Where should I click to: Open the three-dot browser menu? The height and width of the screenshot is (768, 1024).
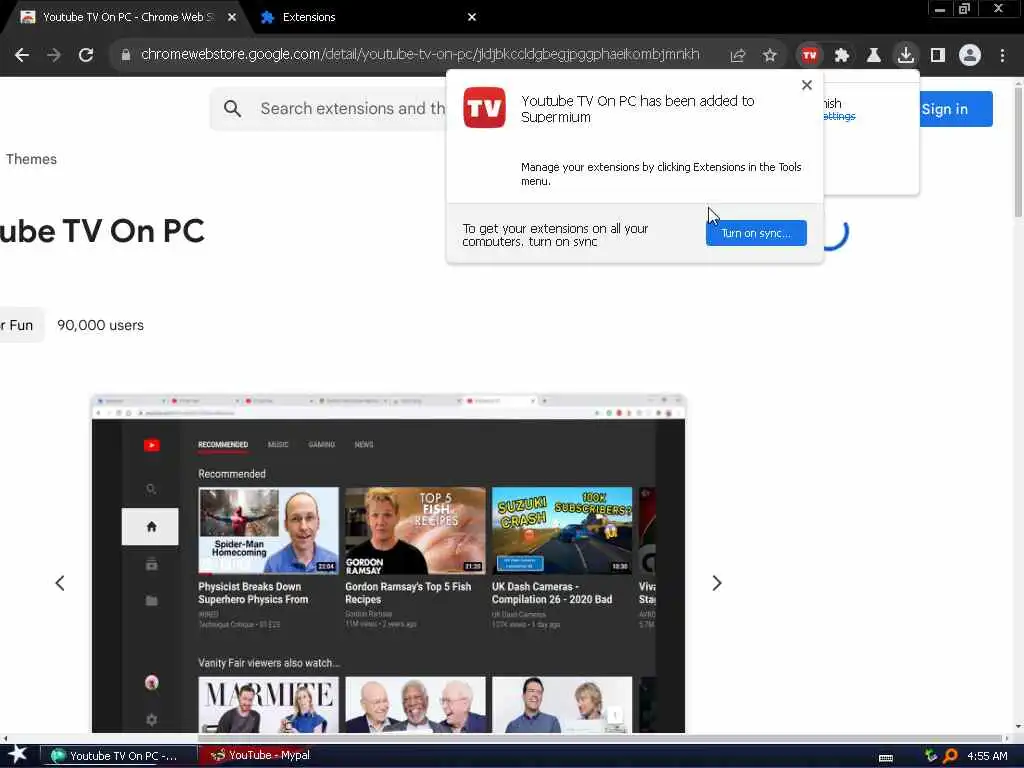[1002, 56]
